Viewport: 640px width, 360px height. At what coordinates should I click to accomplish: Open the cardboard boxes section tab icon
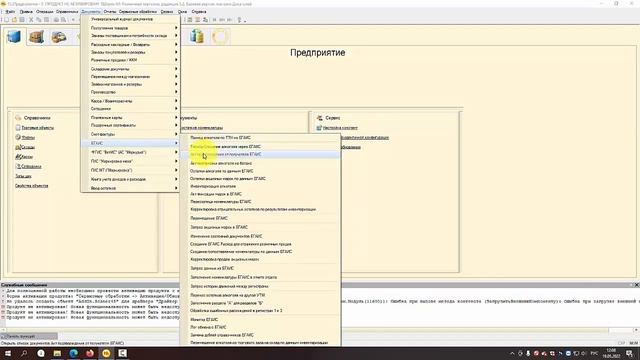(x=36, y=37)
